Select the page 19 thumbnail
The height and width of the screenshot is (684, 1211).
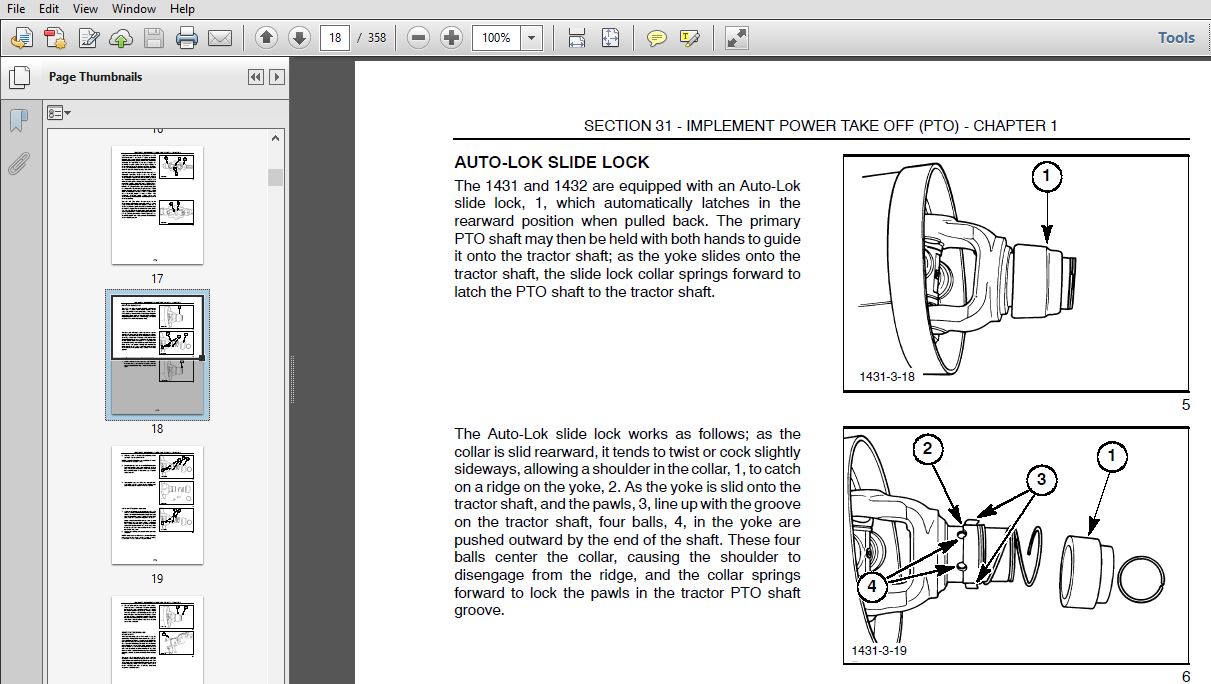[x=157, y=505]
